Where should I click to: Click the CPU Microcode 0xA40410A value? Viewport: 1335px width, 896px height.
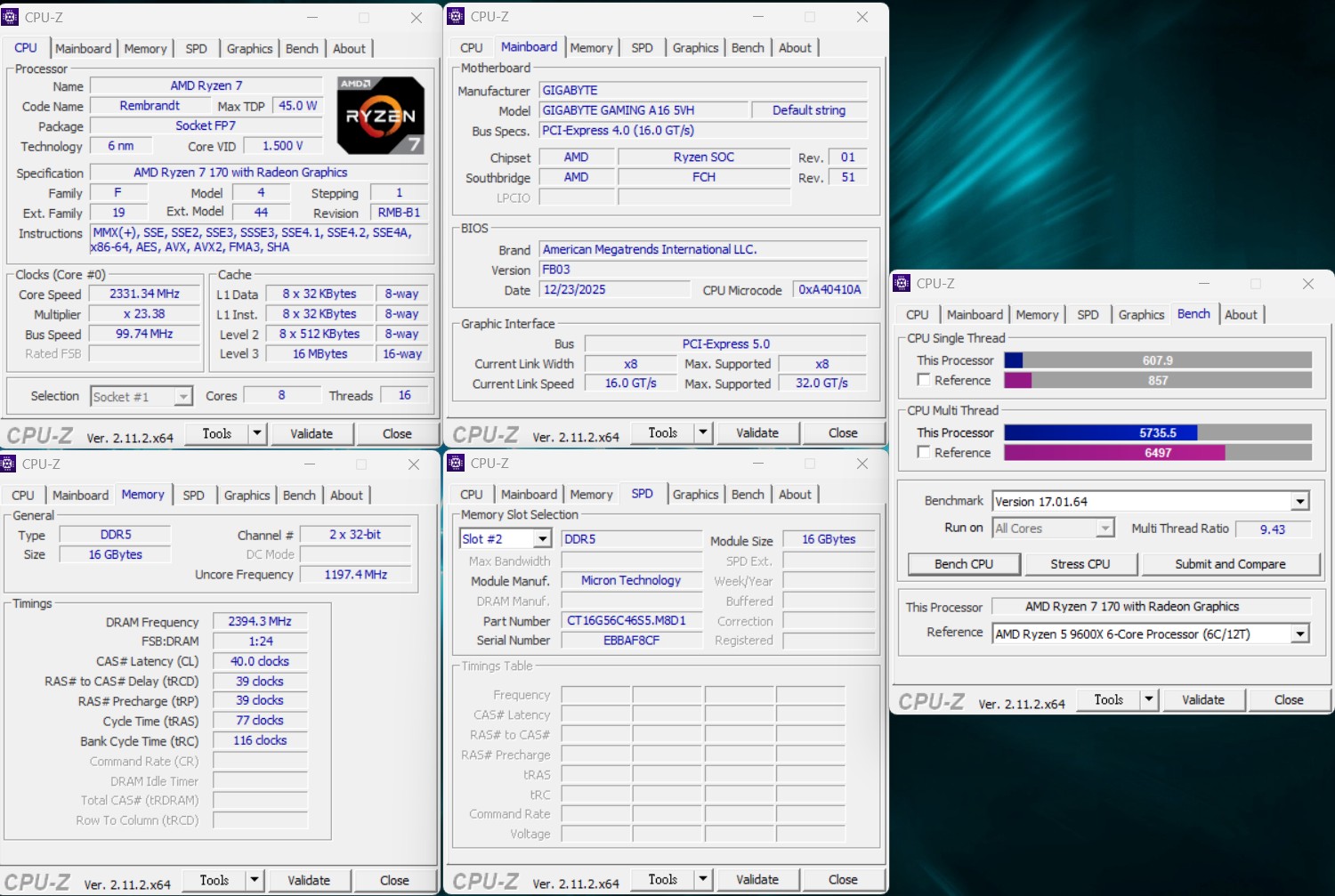829,290
